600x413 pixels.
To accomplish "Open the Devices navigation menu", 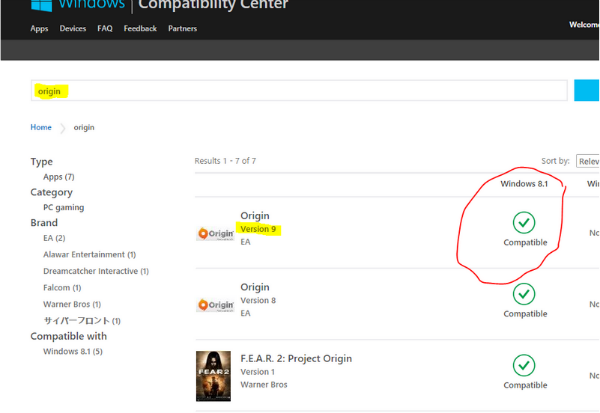I will pyautogui.click(x=73, y=29).
